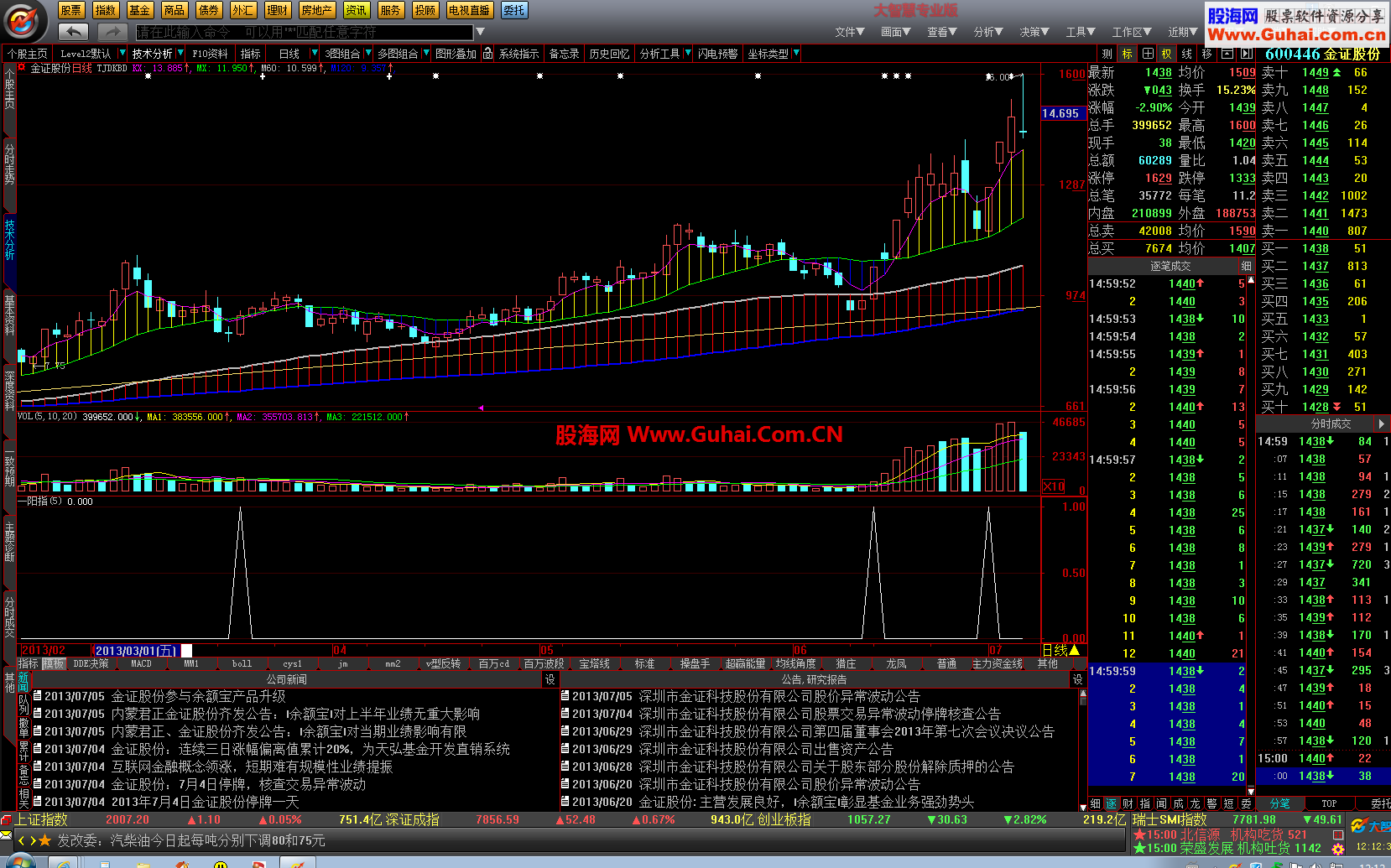
Task: Toggle the 权 ex-rights adjustment
Action: (x=1166, y=54)
